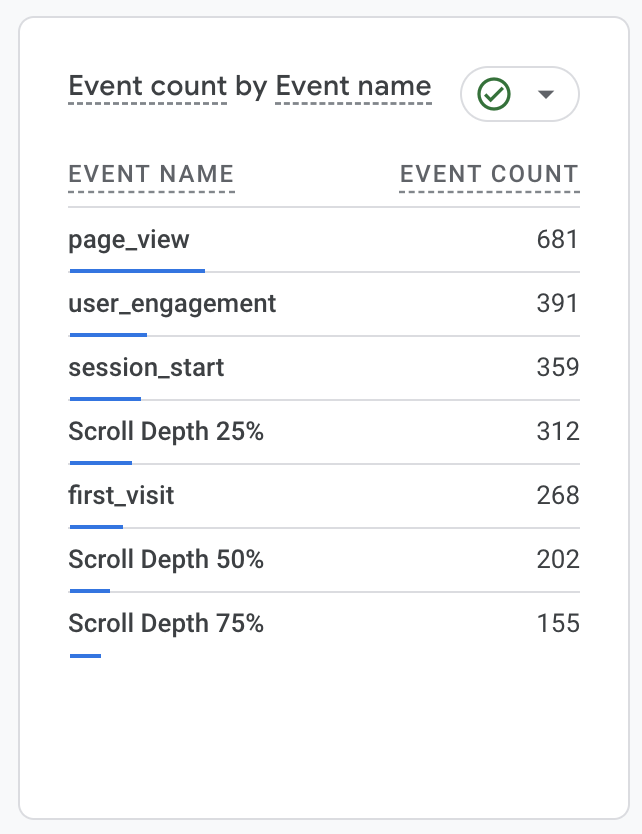Viewport: 642px width, 834px height.
Task: Click the blue bar under page_view
Action: pyautogui.click(x=137, y=270)
